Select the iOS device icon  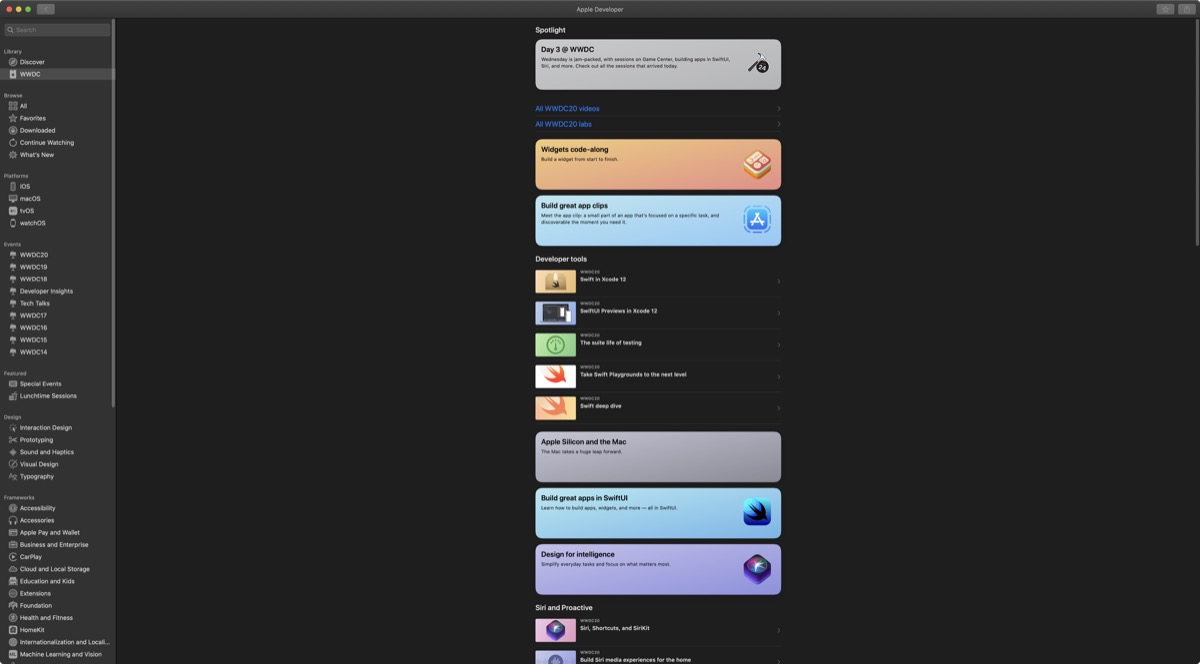point(13,186)
